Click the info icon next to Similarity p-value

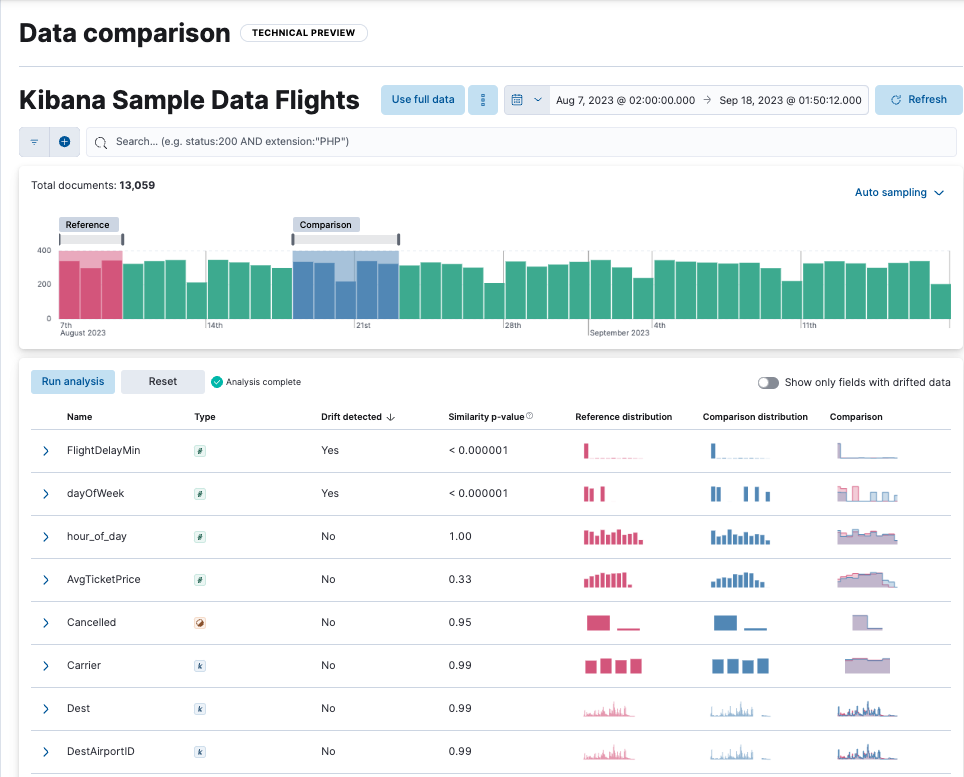[527, 414]
